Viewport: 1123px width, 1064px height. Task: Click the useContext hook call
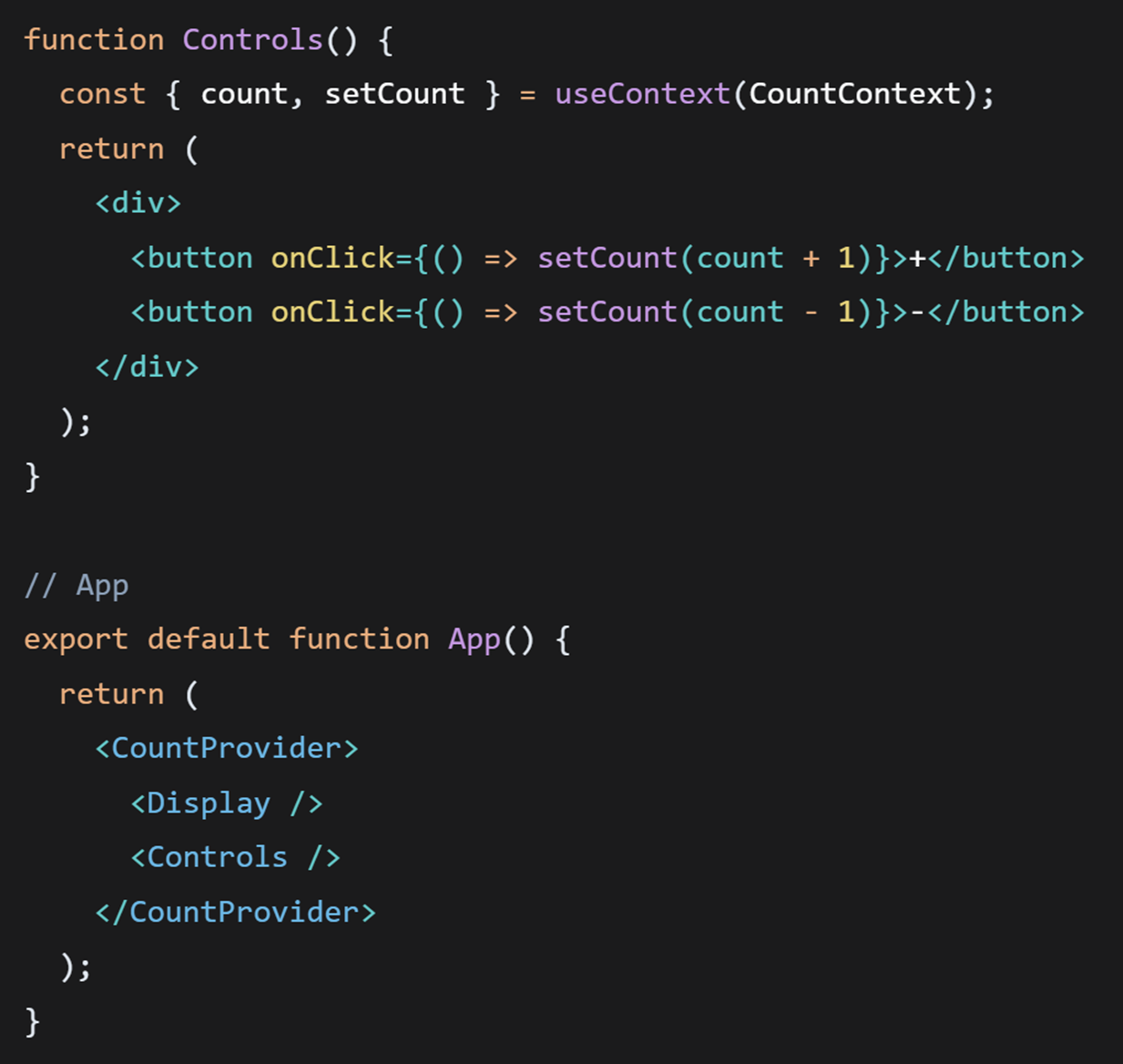pos(642,94)
